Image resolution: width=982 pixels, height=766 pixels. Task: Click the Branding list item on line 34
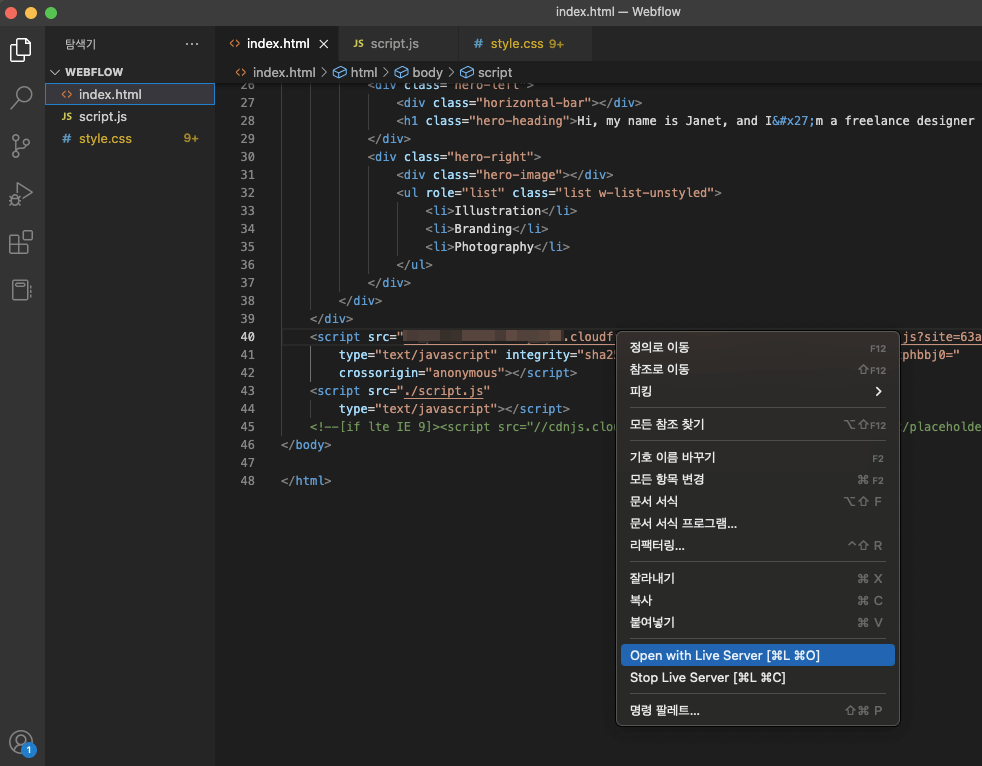[483, 229]
